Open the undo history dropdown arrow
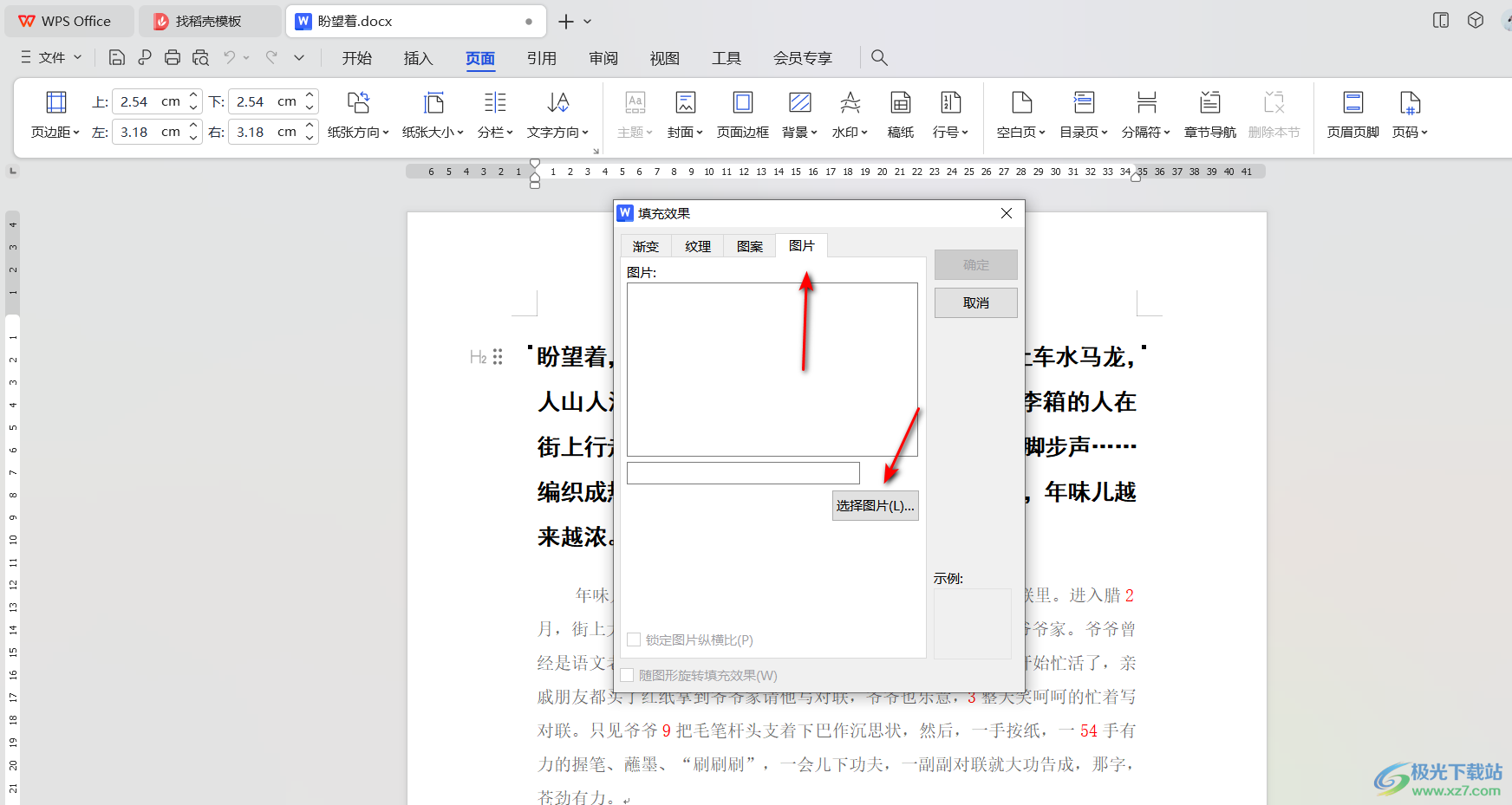 pyautogui.click(x=246, y=57)
